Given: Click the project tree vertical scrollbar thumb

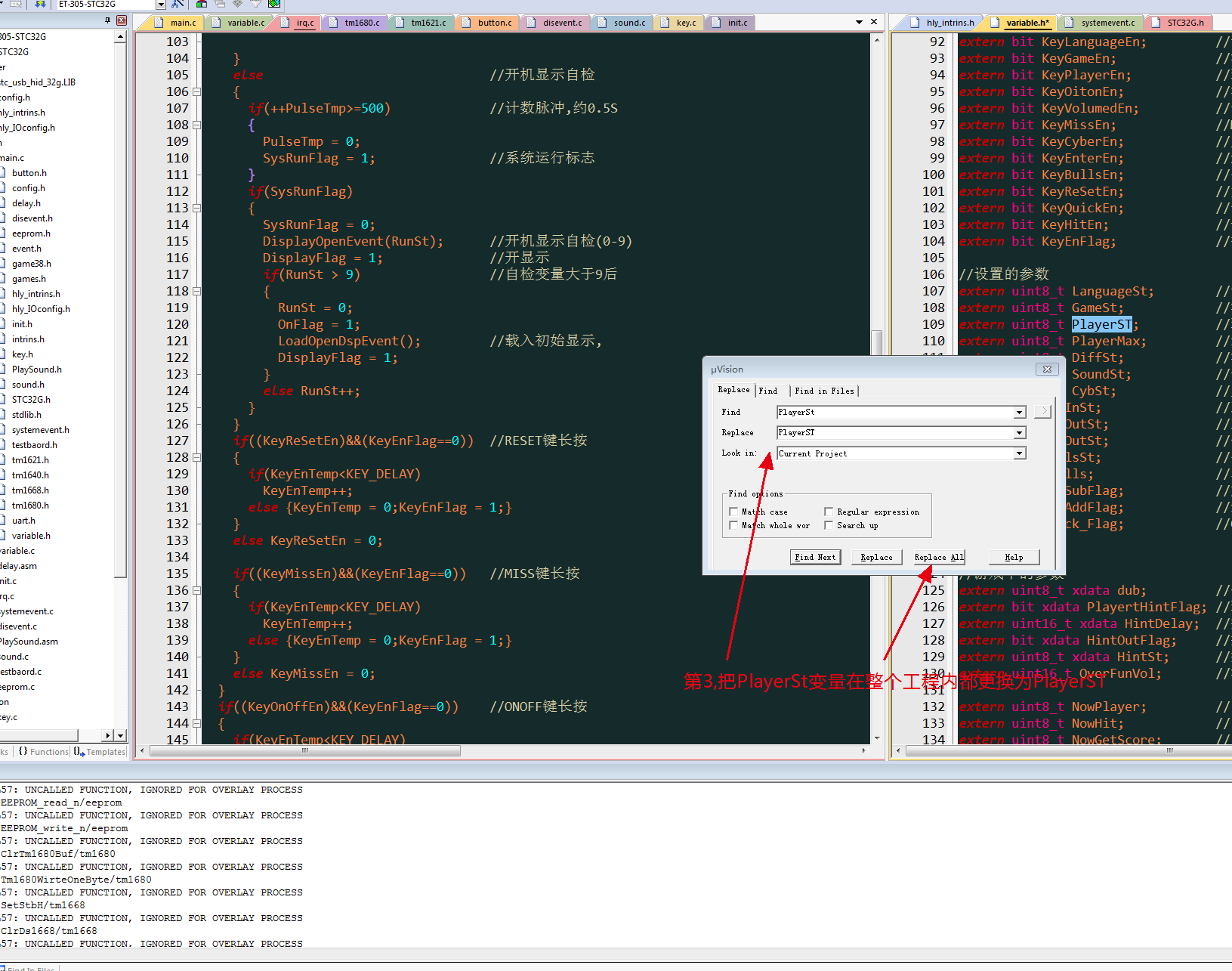Looking at the screenshot, I should (120, 310).
